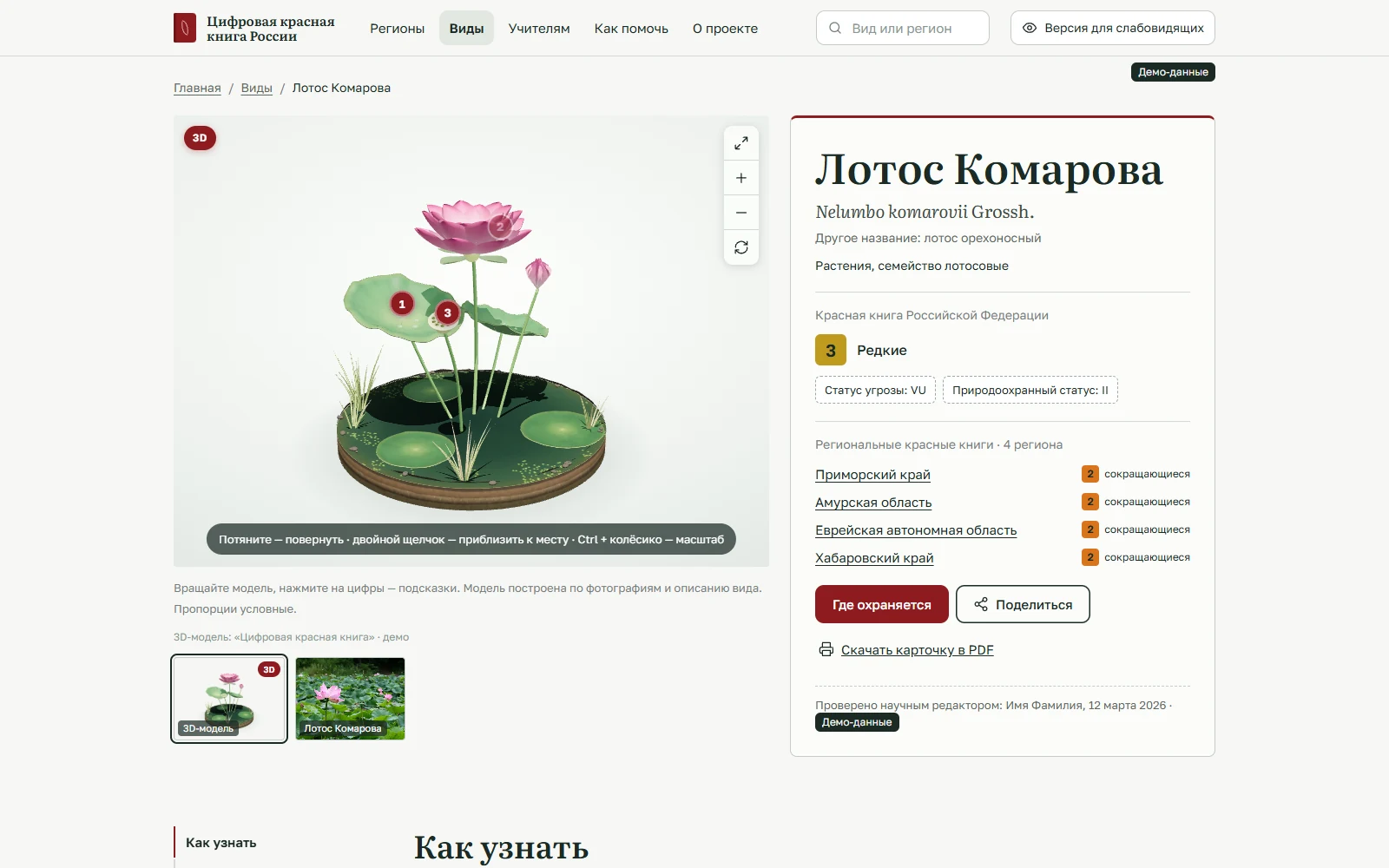This screenshot has height=868, width=1389.
Task: Click the search magnifier icon
Action: click(835, 28)
